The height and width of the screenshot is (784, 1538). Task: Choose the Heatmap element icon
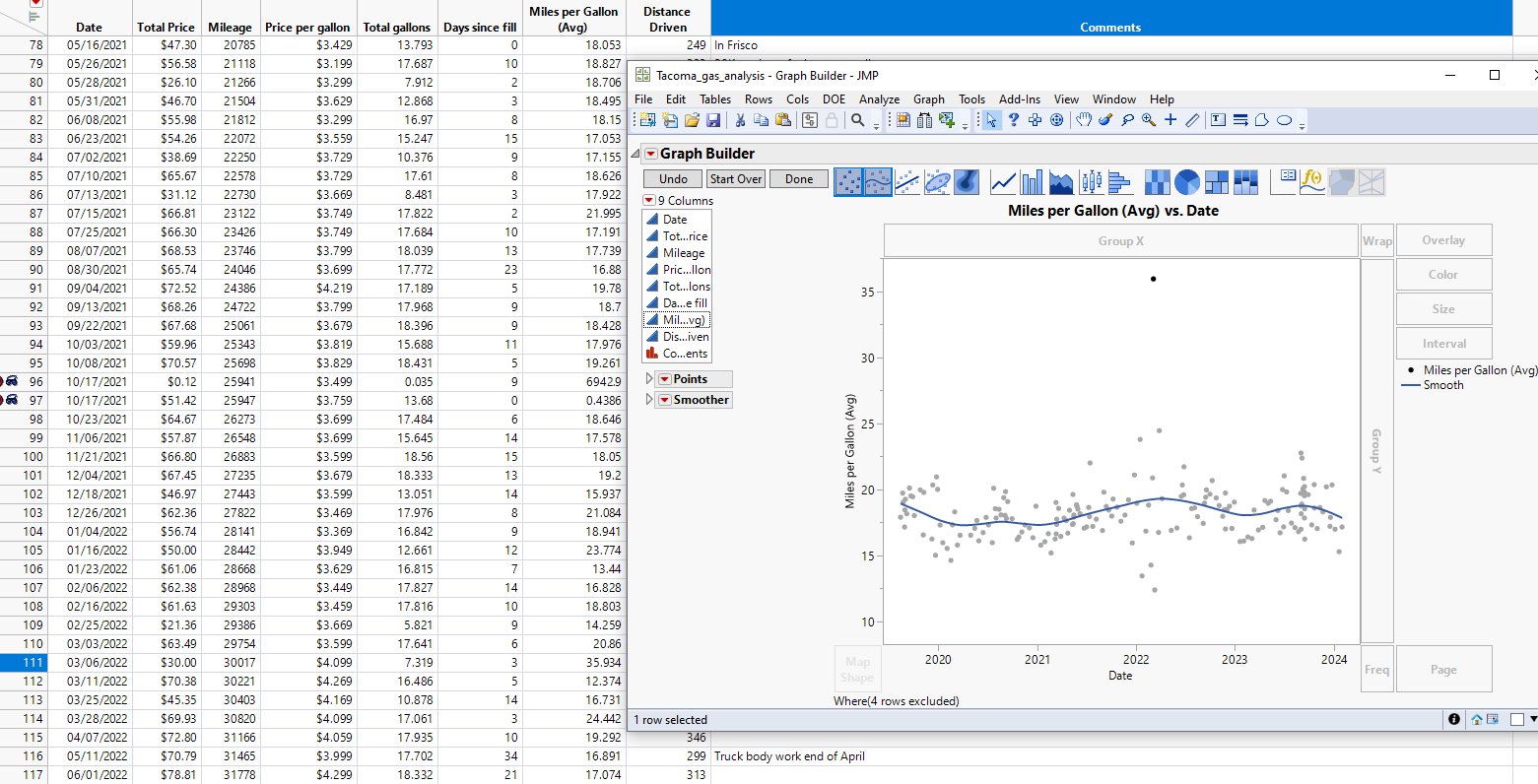(1158, 182)
